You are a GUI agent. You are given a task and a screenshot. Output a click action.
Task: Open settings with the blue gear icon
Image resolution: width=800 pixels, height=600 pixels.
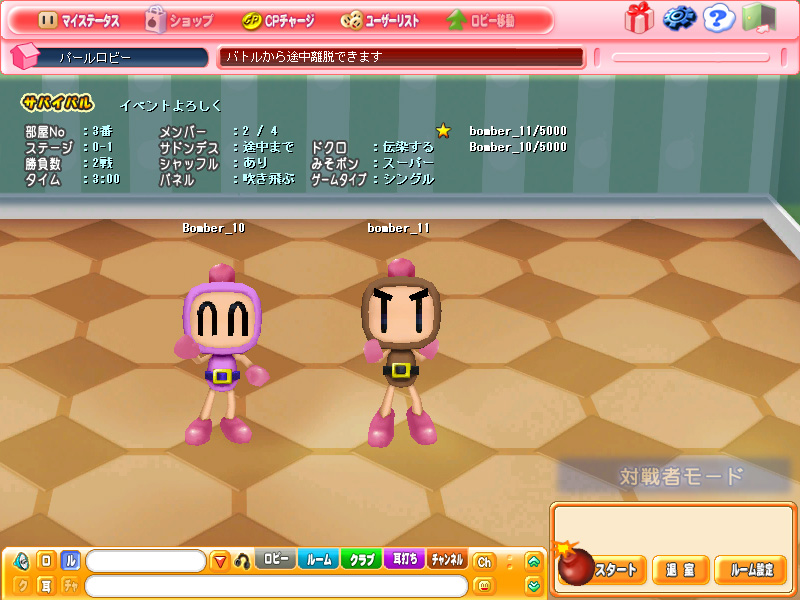680,18
